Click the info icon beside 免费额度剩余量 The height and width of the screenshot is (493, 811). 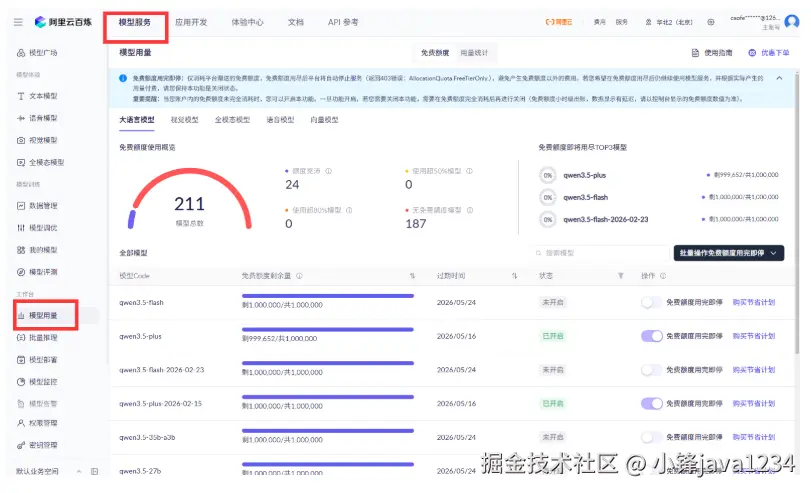pos(299,276)
